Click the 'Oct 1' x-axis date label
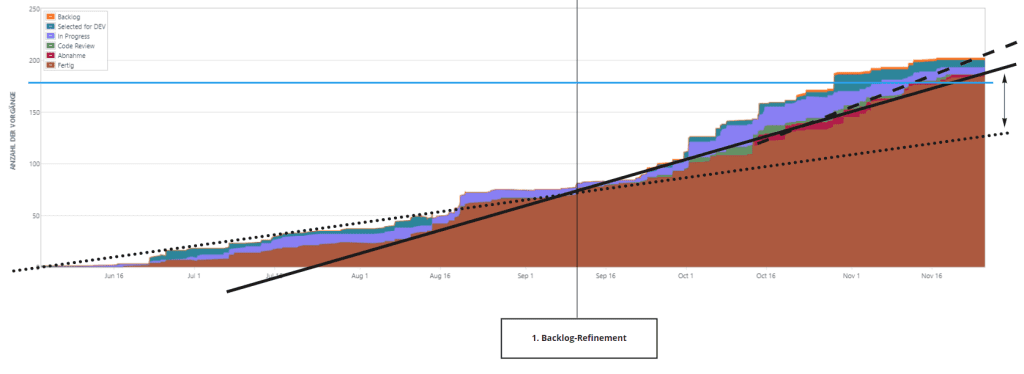 686,276
